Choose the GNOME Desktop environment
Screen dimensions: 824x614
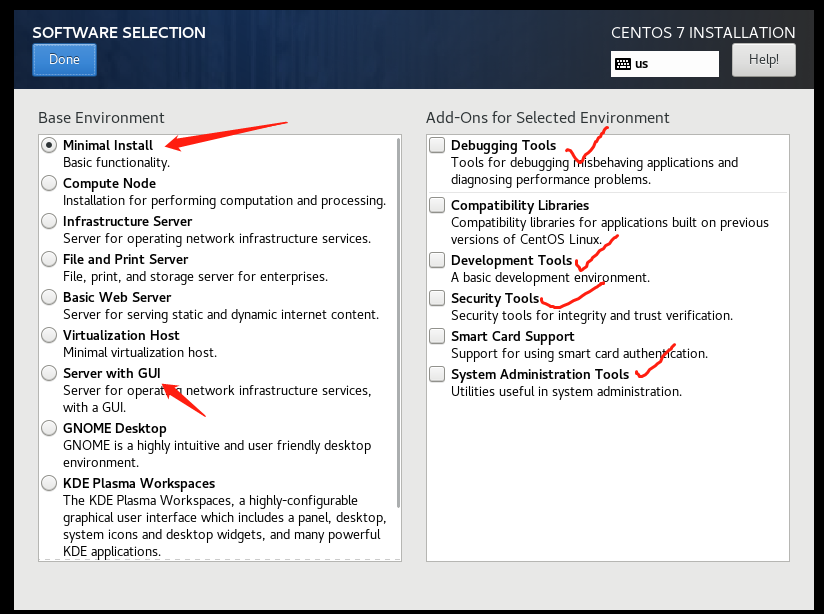point(49,428)
